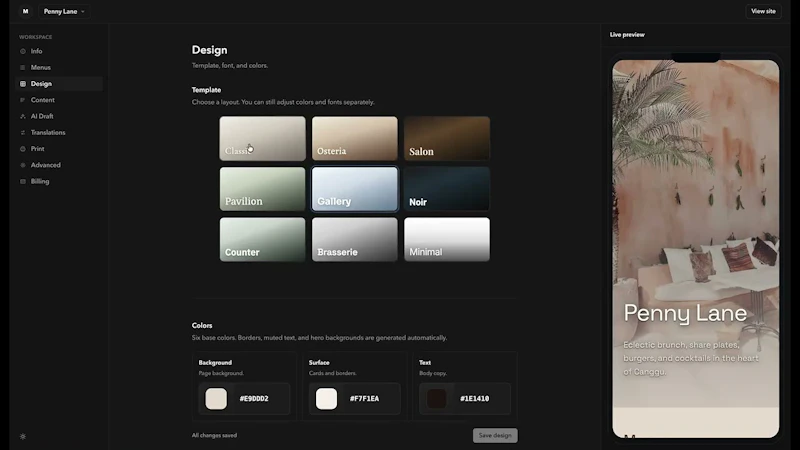Click the Billing sidebar icon
800x450 pixels.
[22, 182]
